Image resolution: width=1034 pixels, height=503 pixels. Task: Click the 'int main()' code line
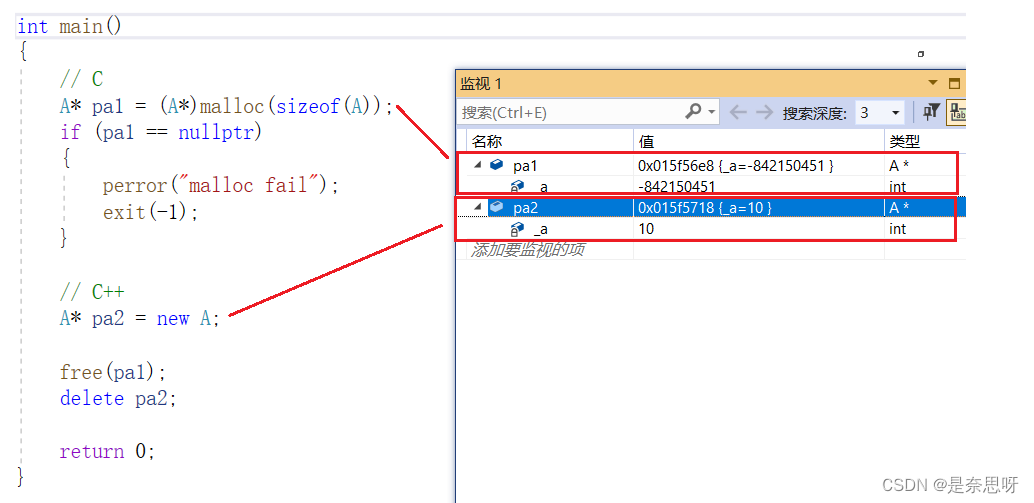coord(69,26)
